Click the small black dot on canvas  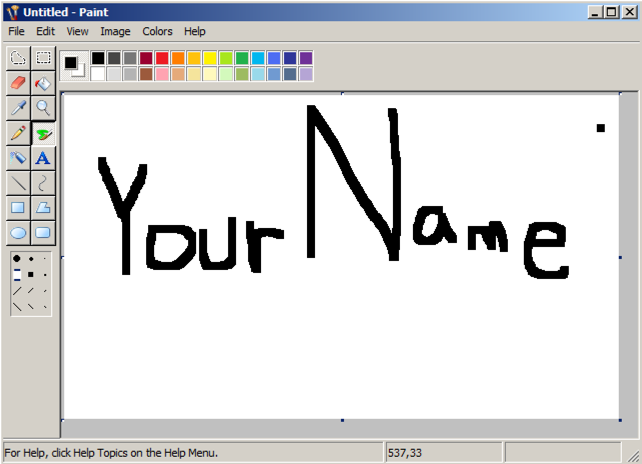[x=600, y=128]
